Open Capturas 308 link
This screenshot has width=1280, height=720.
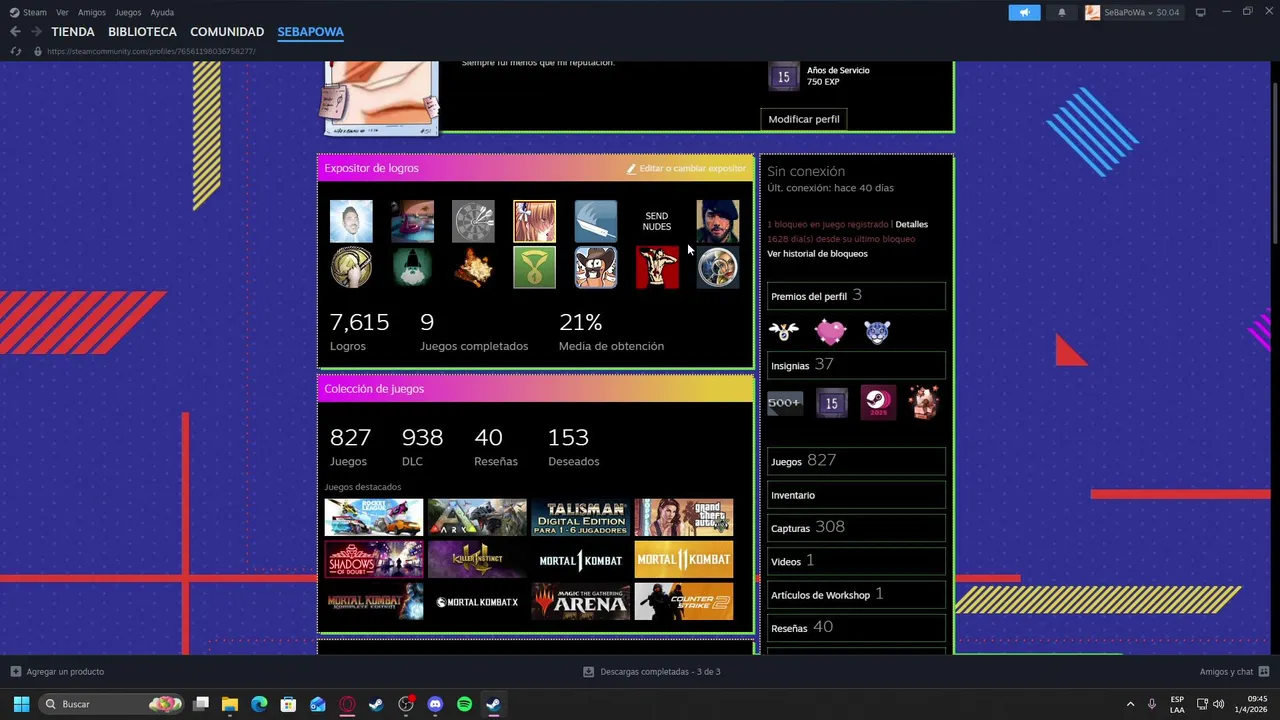coord(856,528)
